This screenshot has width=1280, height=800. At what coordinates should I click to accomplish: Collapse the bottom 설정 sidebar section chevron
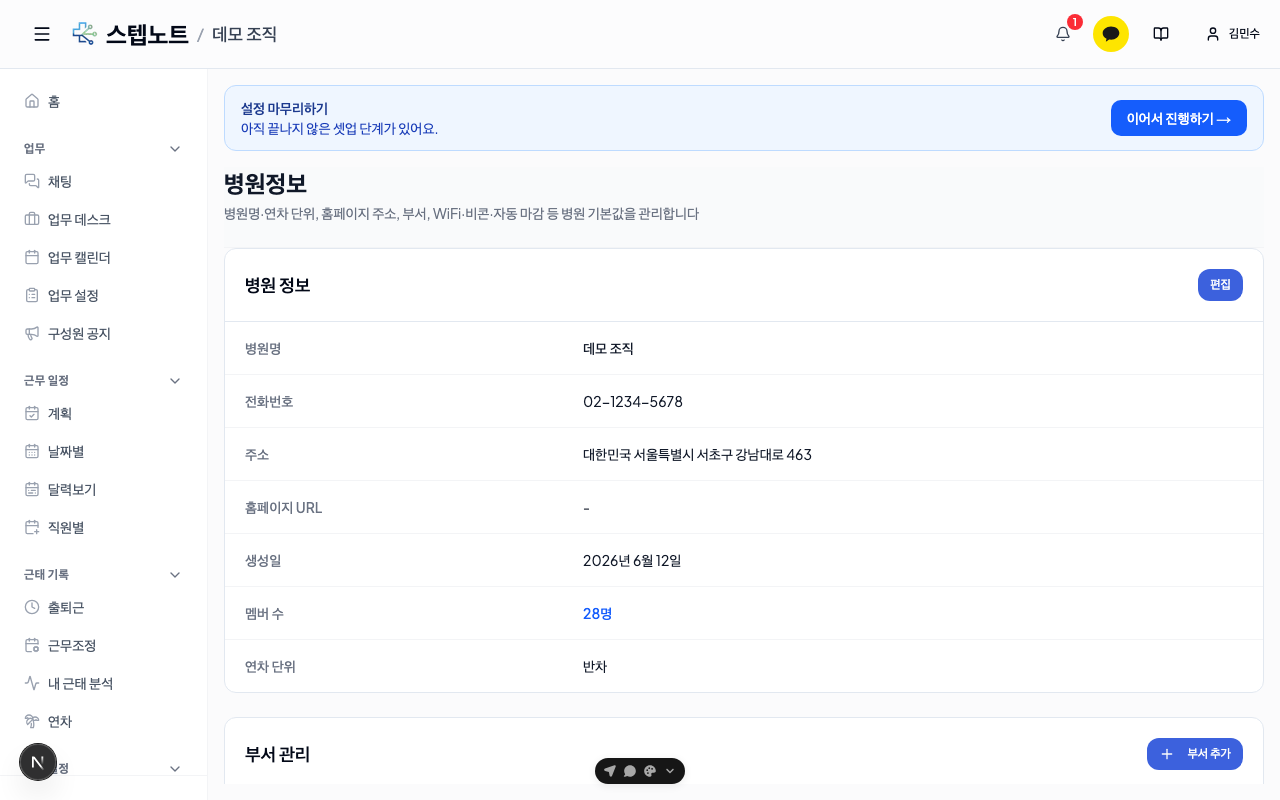tap(175, 768)
